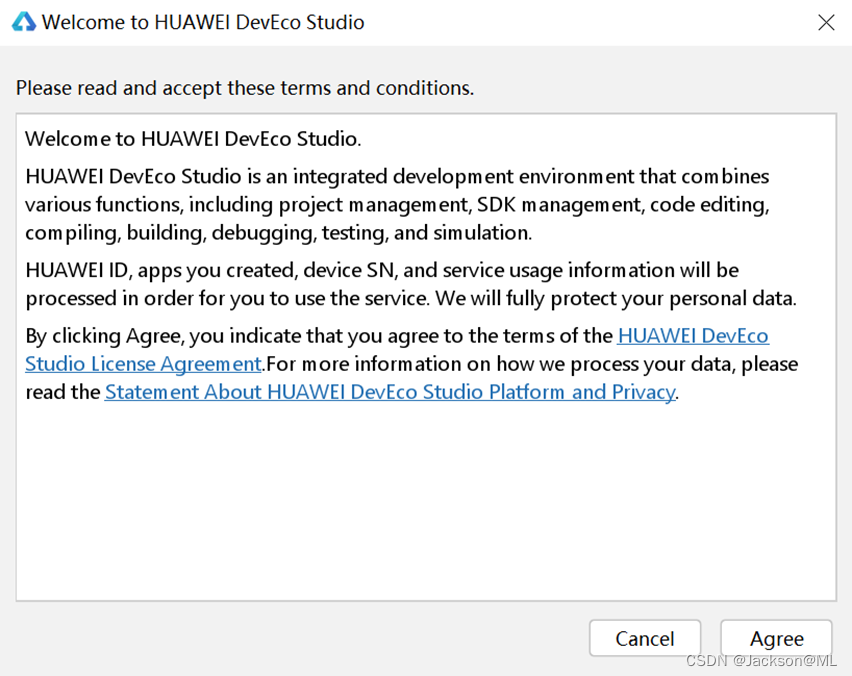852x676 pixels.
Task: Click the CSDN @Jackson@ML watermark text
Action: pyautogui.click(x=761, y=661)
